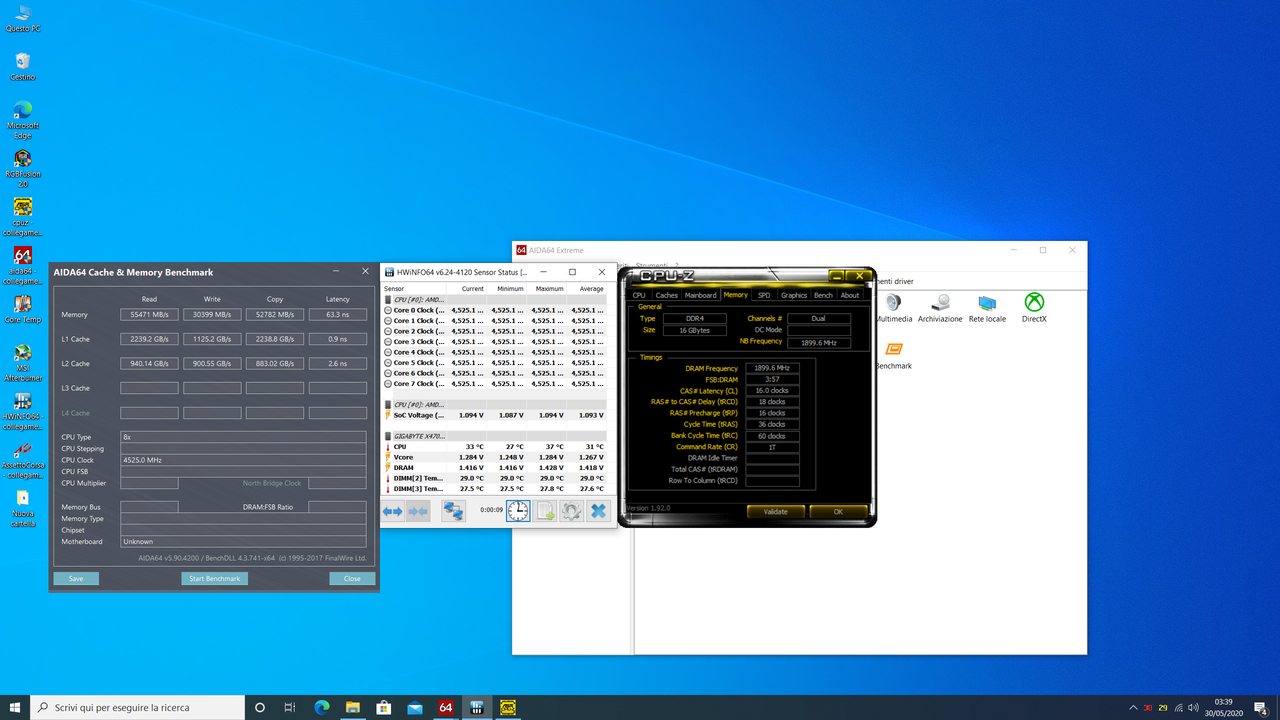Viewport: 1280px width, 720px height.
Task: Collapse the Core 0 Clock sensor row
Action: [x=388, y=310]
